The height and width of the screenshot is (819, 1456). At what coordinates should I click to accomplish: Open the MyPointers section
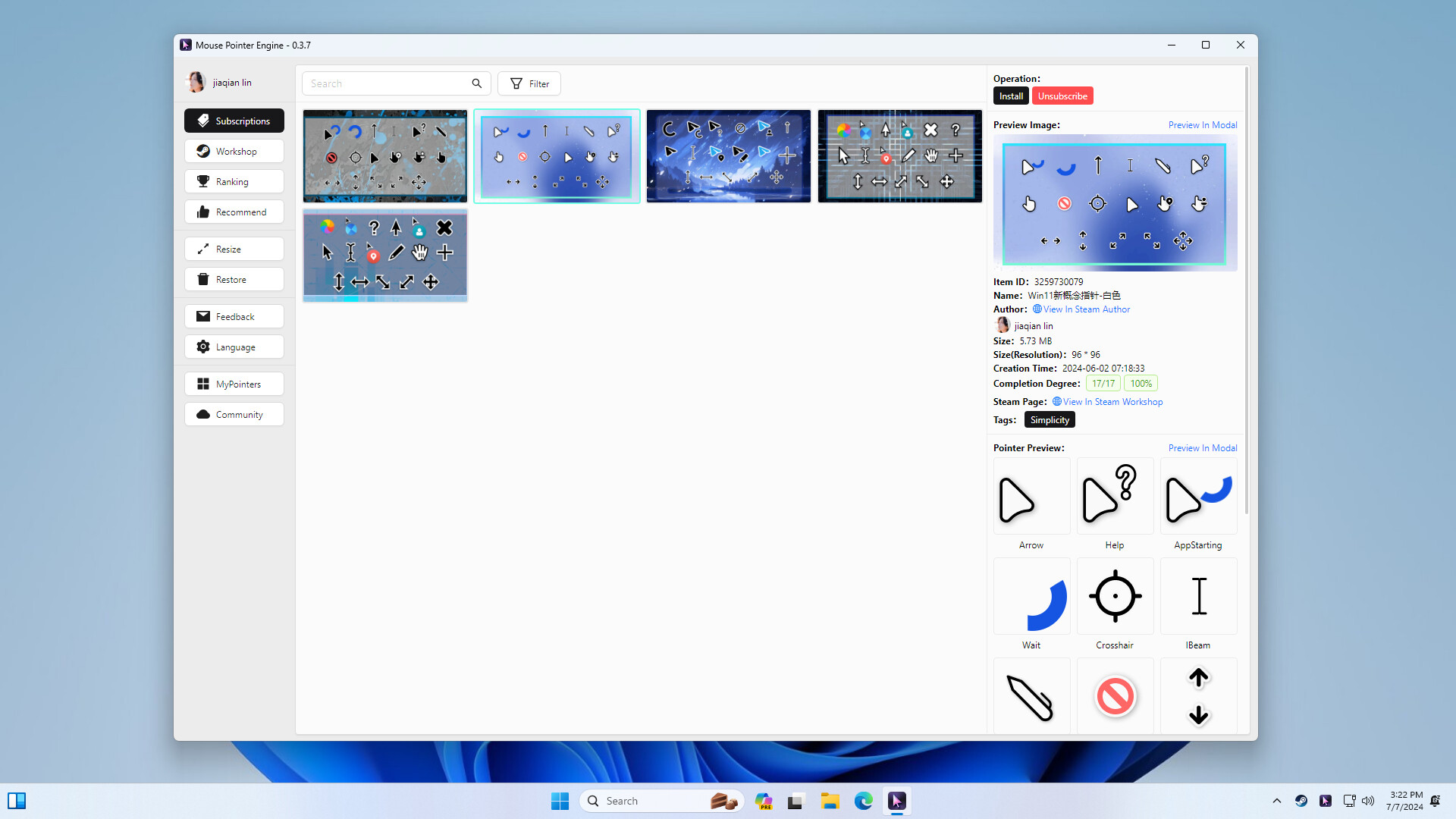[234, 384]
